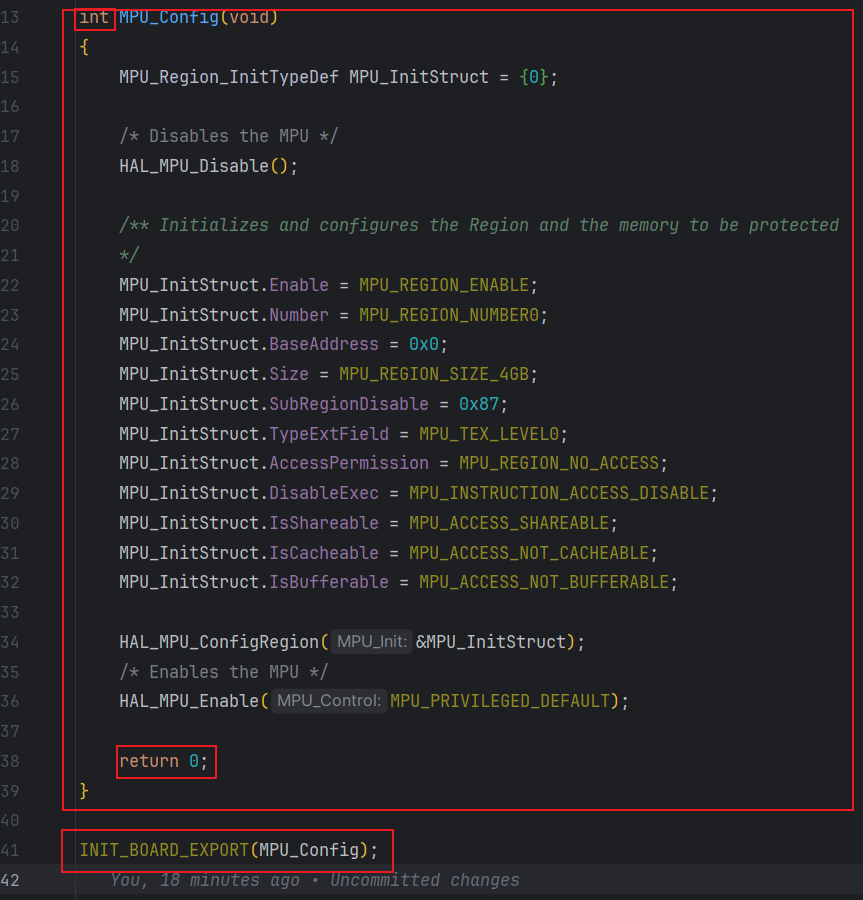Place cursor on MPU_REGION_NO_ACCESS
Image resolution: width=863 pixels, height=900 pixels.
[x=558, y=463]
